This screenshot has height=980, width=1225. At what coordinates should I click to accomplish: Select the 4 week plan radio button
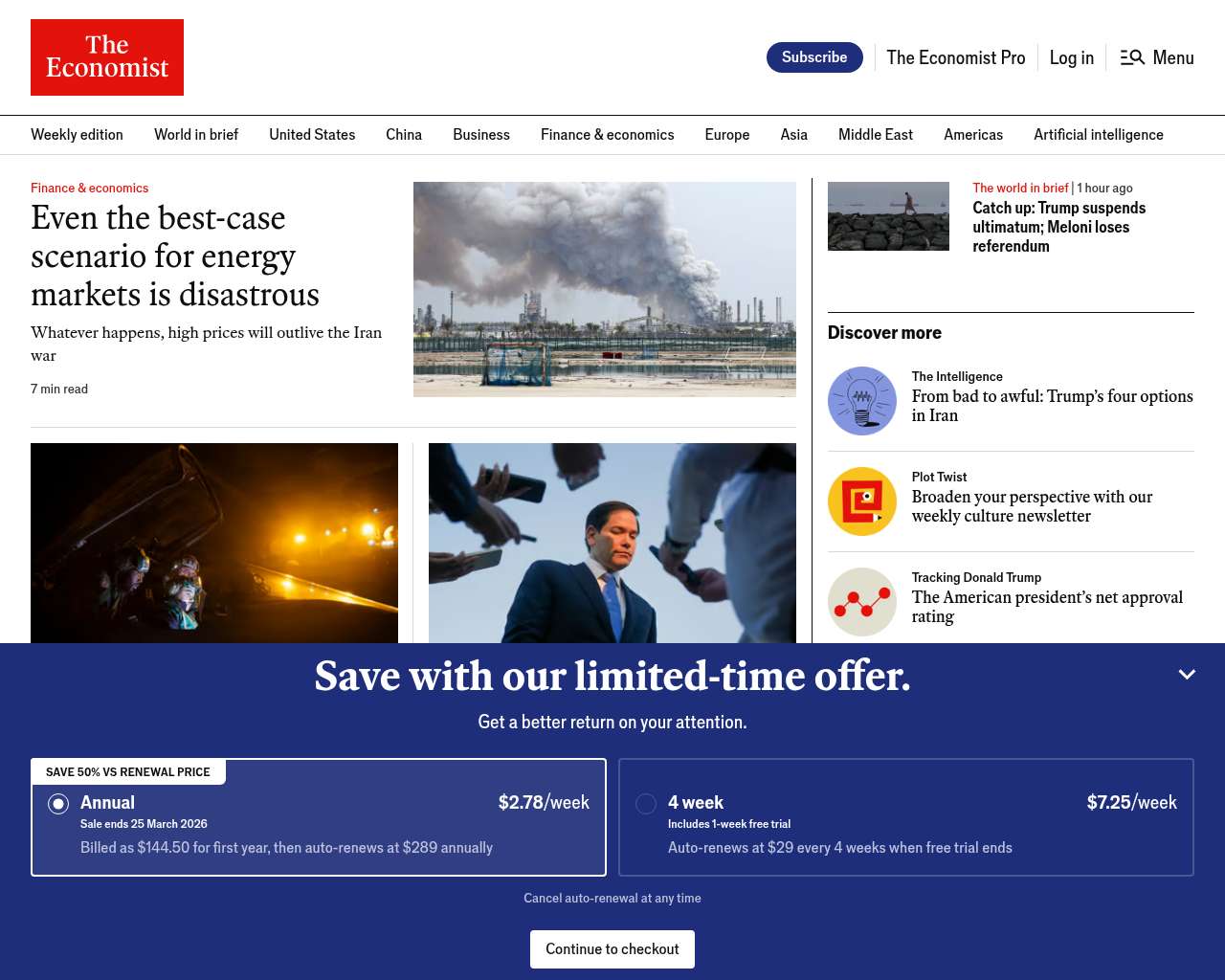point(646,804)
